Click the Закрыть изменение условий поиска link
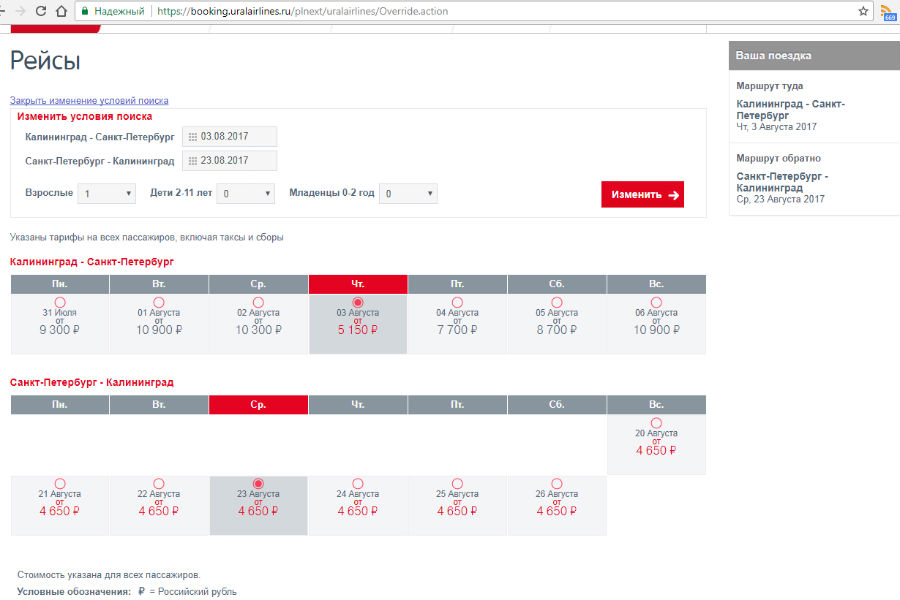 (89, 100)
